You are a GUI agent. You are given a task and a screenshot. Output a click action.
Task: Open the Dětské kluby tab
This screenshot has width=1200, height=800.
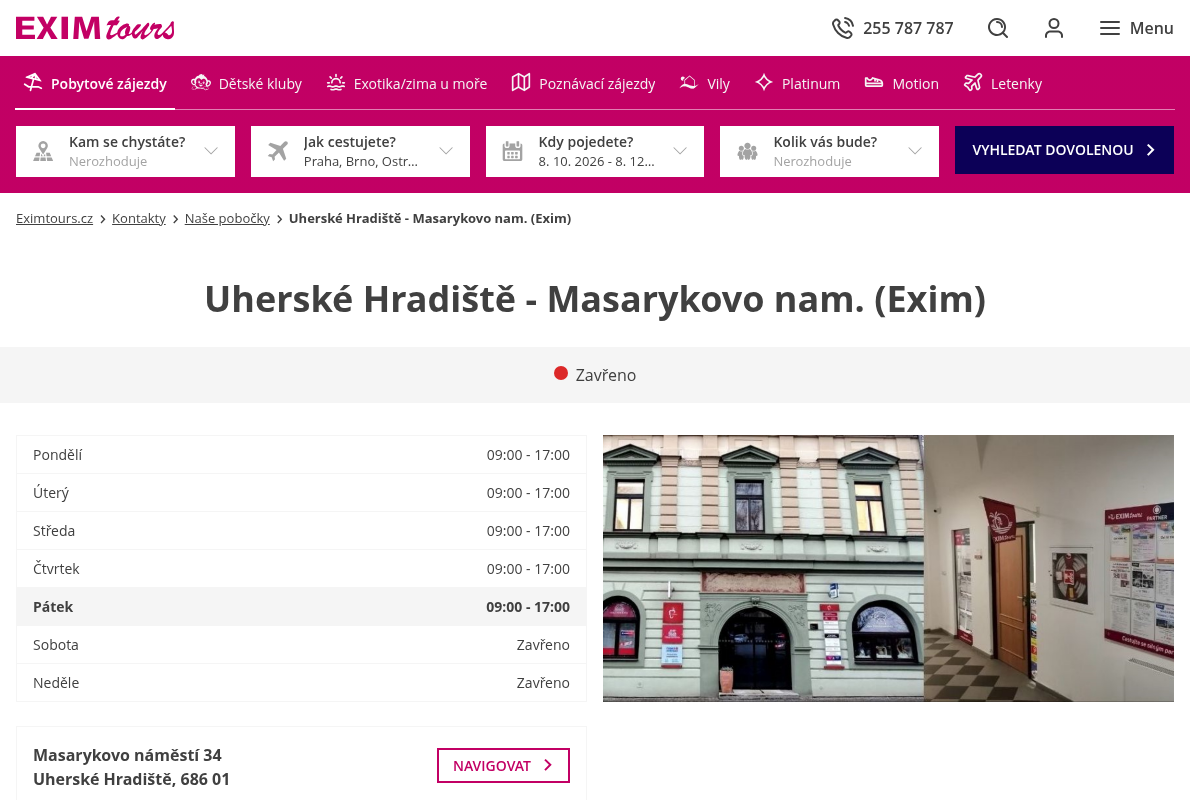[x=246, y=83]
